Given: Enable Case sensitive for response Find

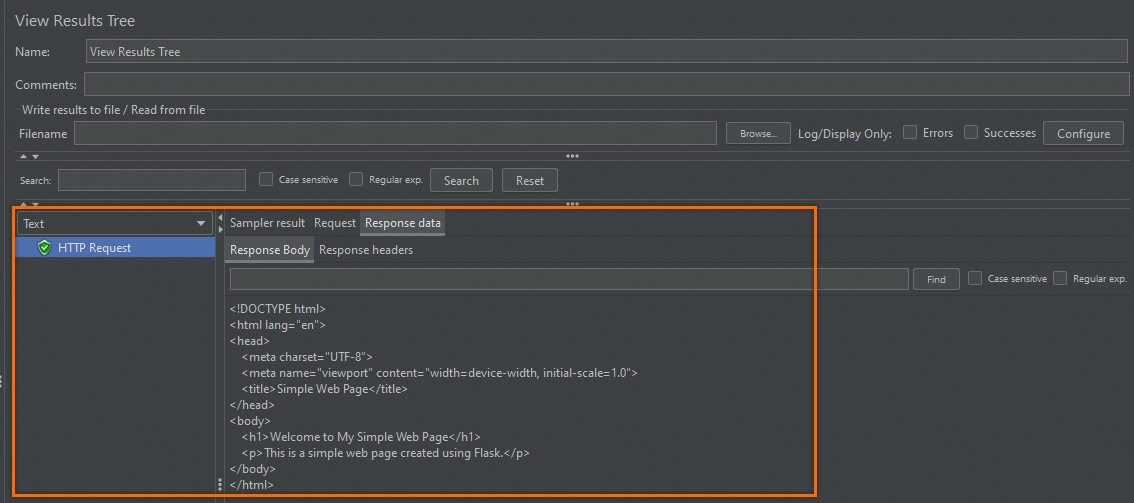Looking at the screenshot, I should [975, 278].
